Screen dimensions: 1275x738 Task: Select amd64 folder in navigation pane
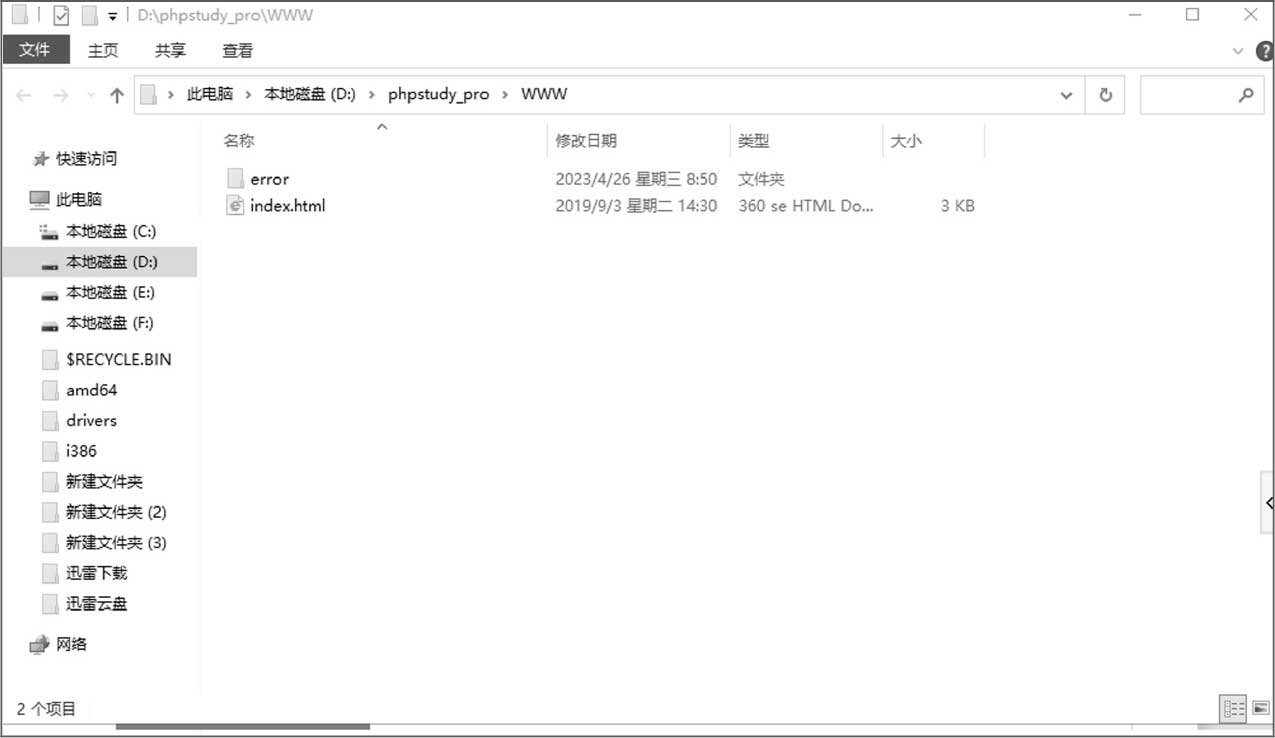92,390
